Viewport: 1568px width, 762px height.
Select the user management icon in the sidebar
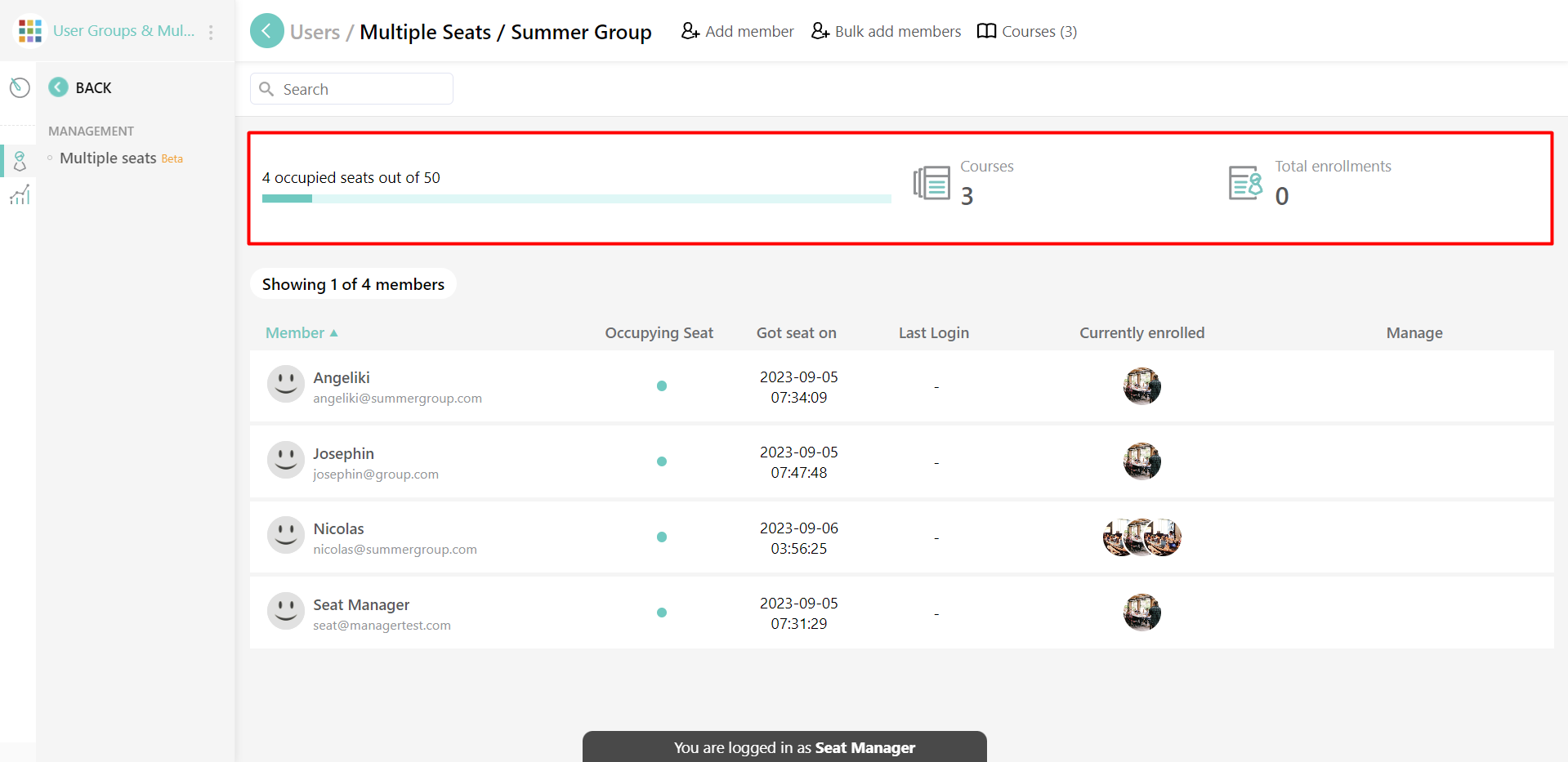click(x=20, y=161)
